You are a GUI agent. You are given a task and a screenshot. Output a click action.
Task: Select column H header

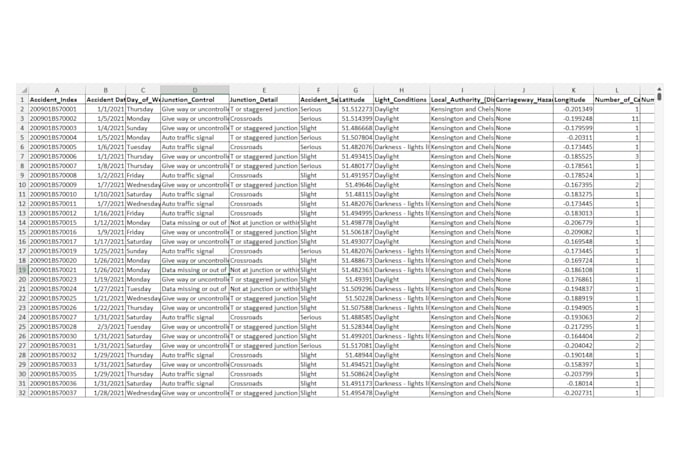[x=402, y=90]
